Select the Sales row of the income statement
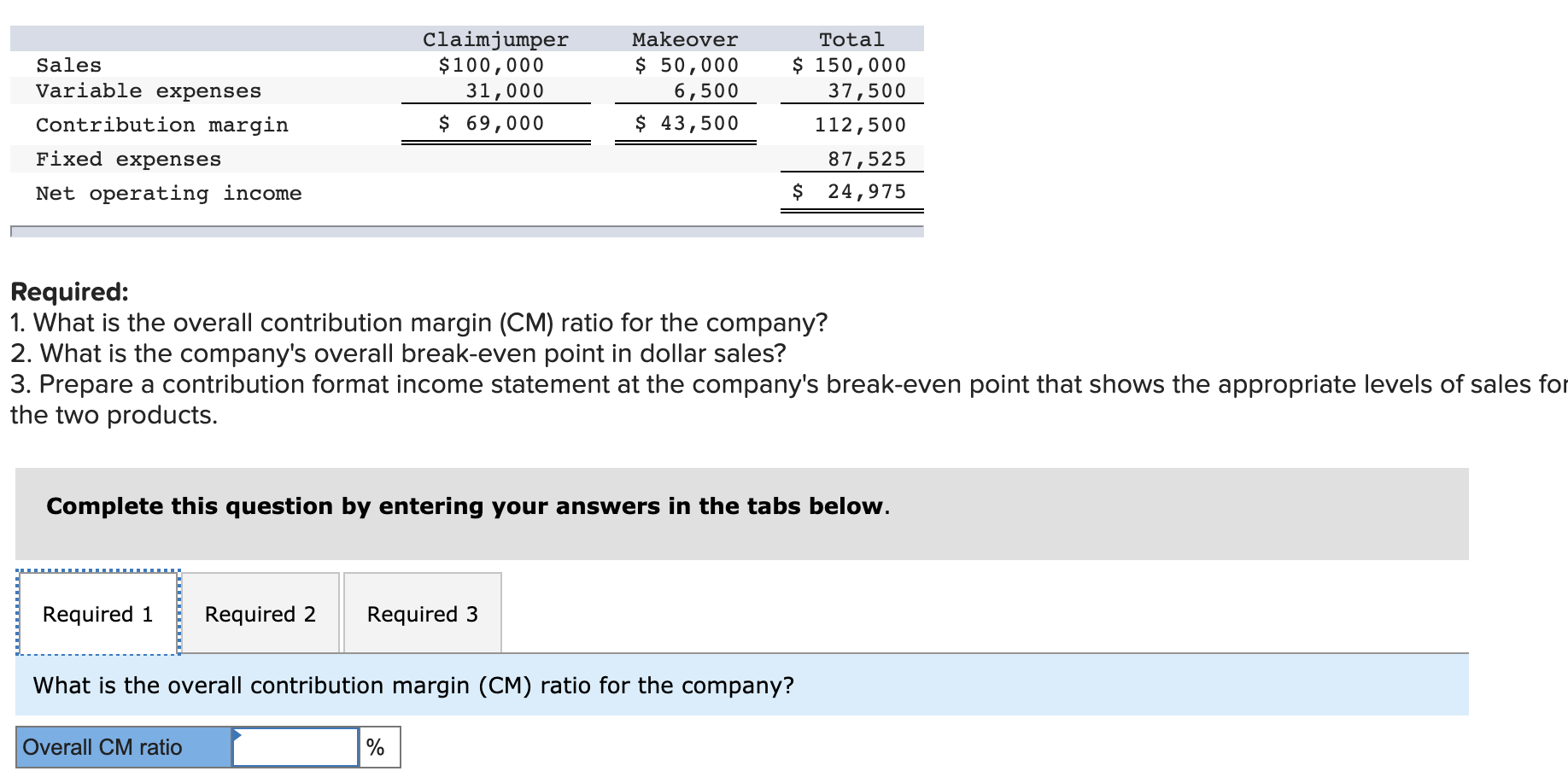 point(67,64)
